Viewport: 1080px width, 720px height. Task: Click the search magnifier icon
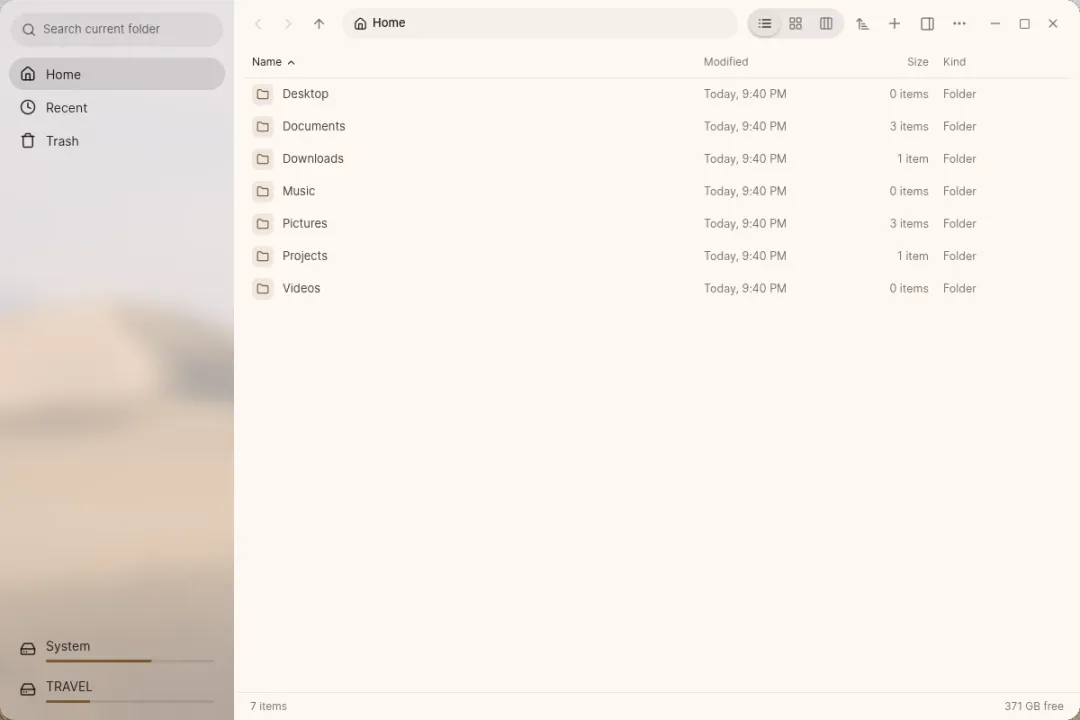(x=28, y=30)
